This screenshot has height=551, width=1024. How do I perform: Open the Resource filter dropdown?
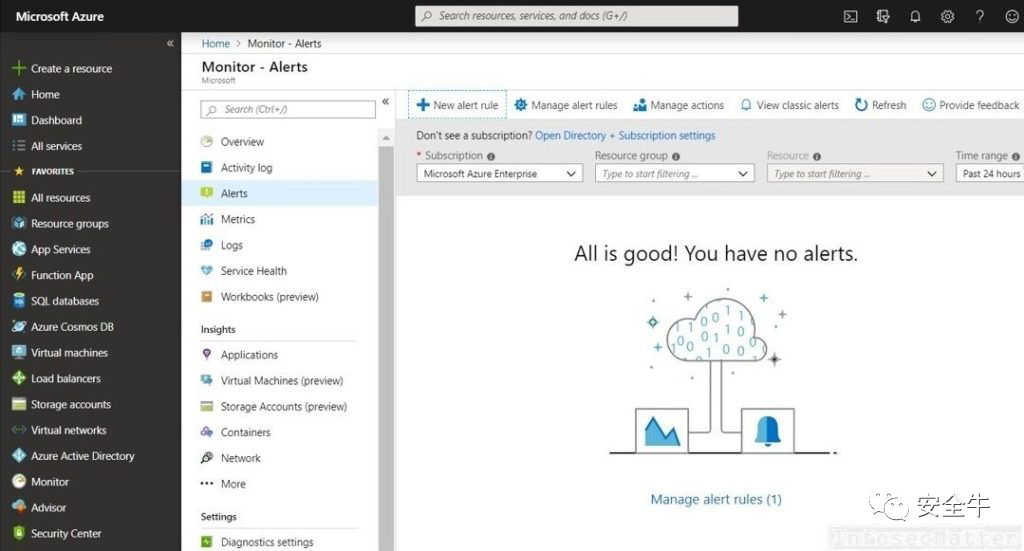(855, 174)
